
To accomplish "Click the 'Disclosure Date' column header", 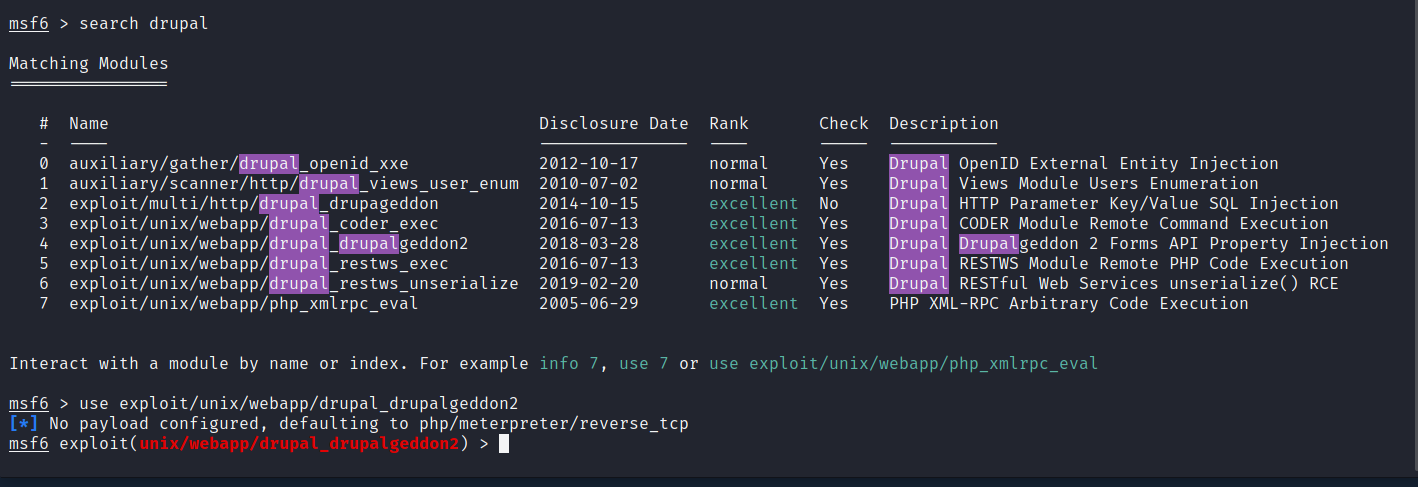I will point(613,124).
